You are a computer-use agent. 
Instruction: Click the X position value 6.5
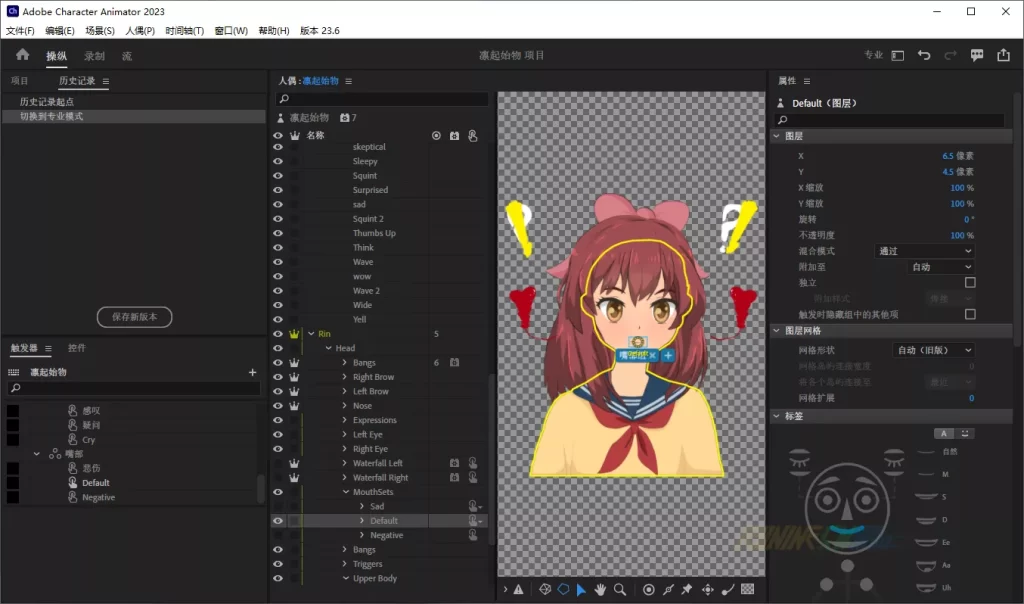[947, 156]
